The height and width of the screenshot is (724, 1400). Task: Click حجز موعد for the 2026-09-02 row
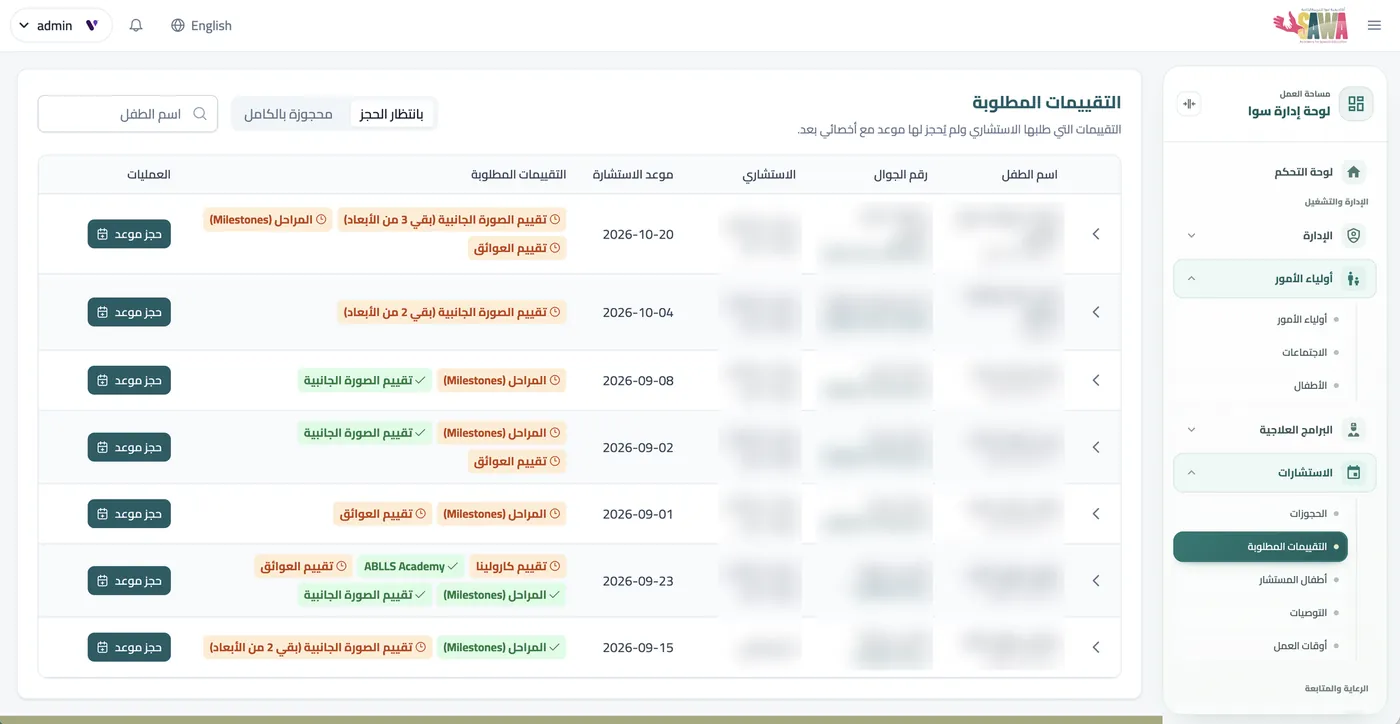click(x=129, y=447)
